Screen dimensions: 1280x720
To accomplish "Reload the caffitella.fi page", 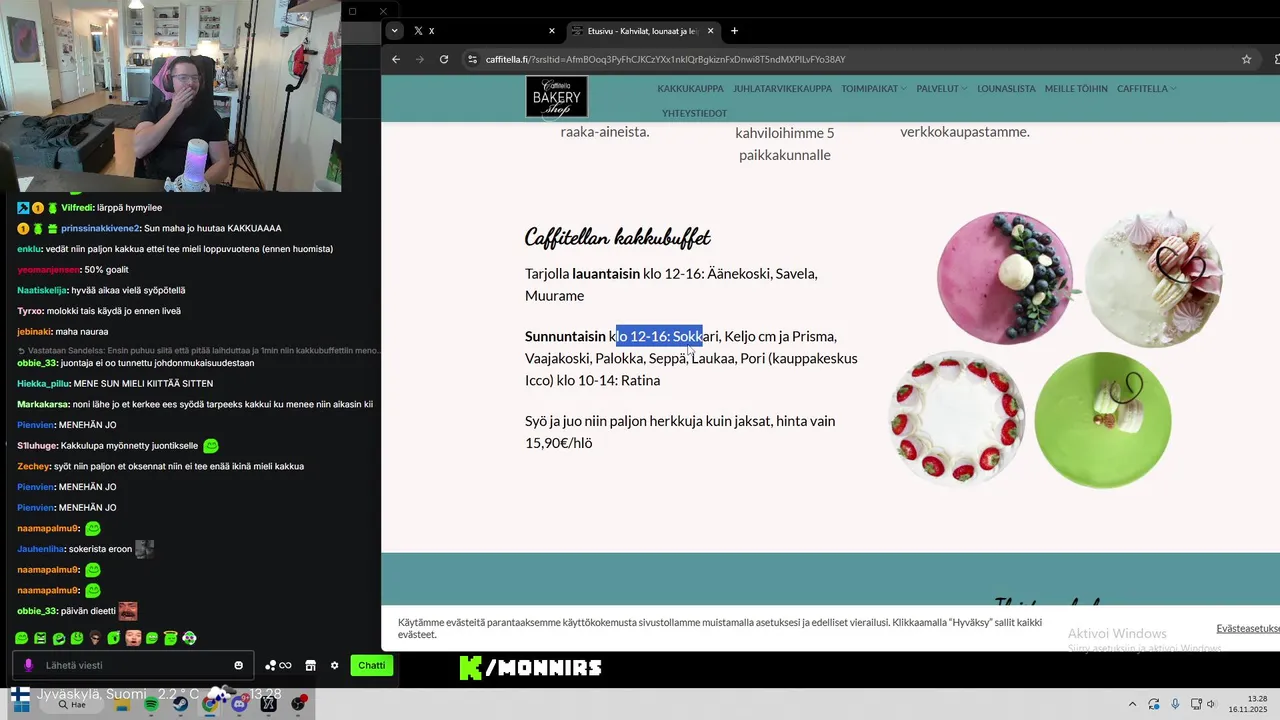I will click(444, 59).
